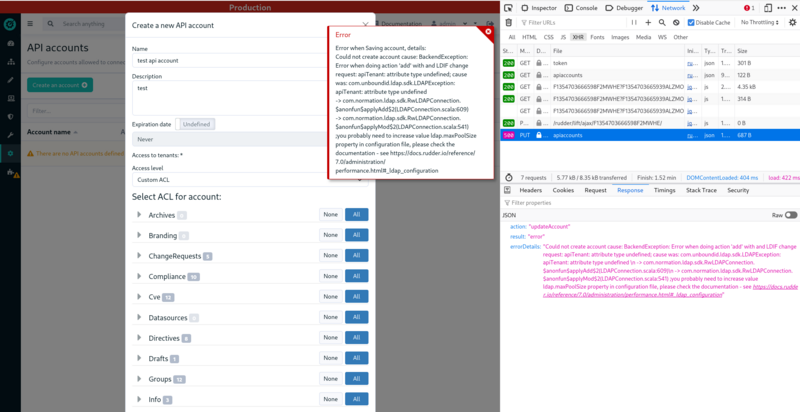Select the GET token request row

(x=650, y=63)
